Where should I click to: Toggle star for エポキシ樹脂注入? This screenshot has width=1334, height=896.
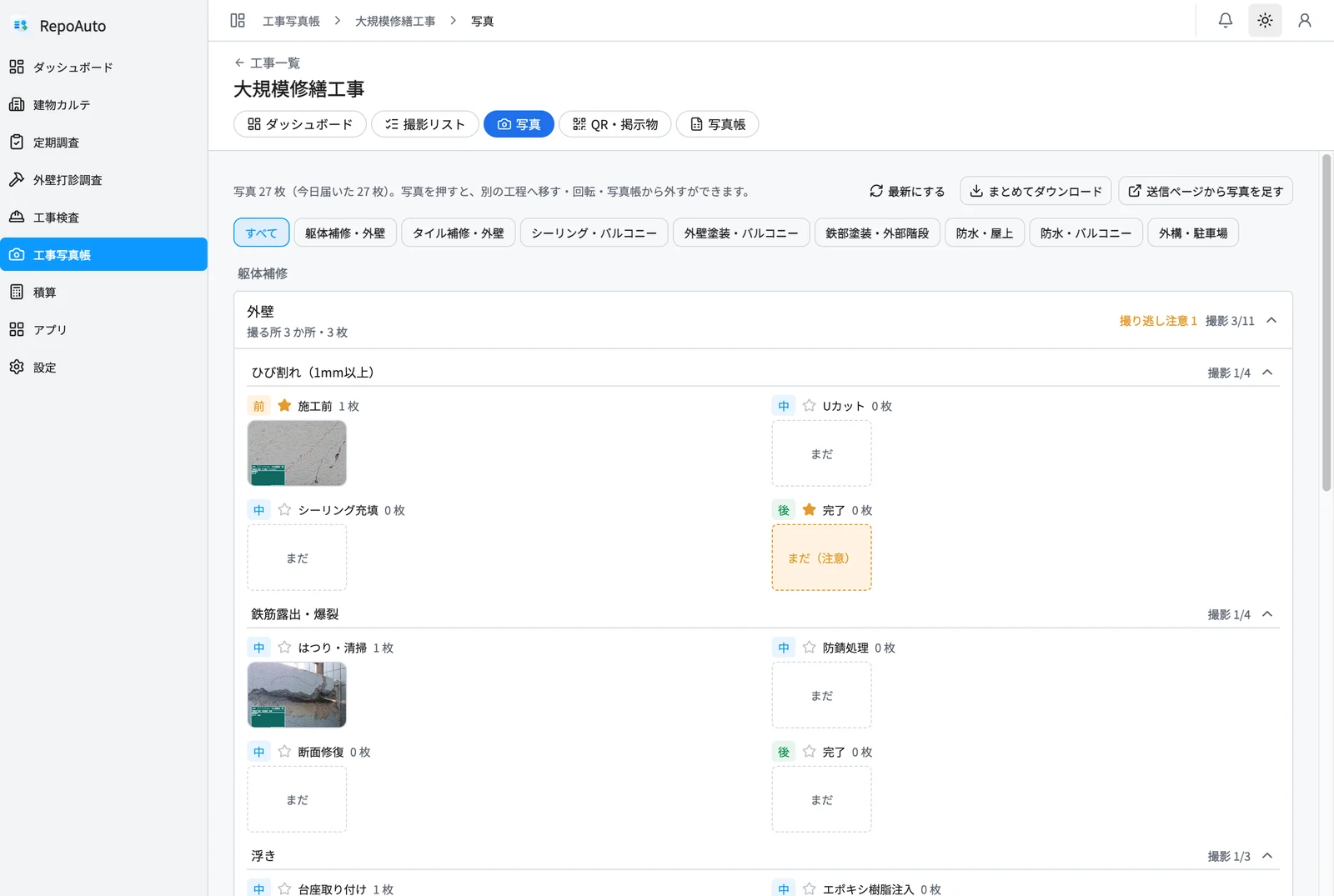coord(809,888)
